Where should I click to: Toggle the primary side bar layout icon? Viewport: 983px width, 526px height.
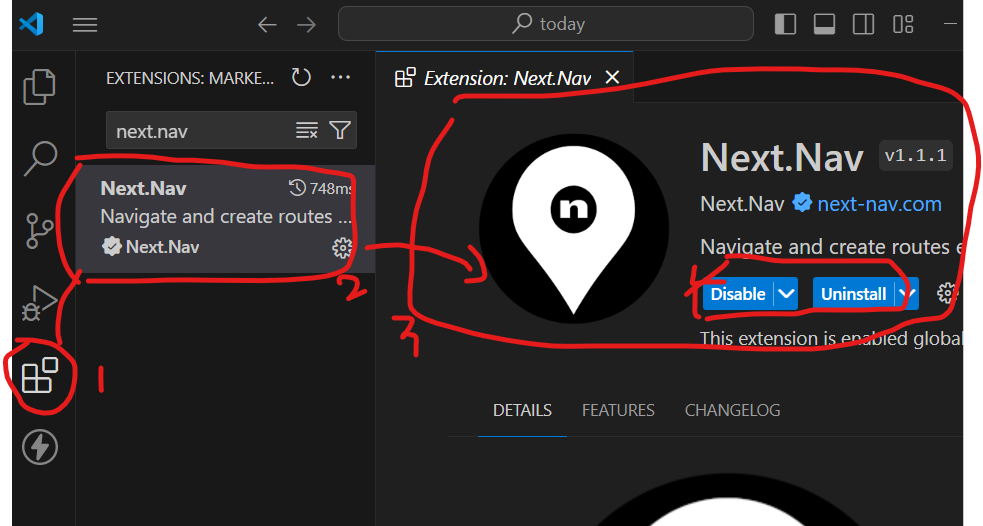(785, 24)
